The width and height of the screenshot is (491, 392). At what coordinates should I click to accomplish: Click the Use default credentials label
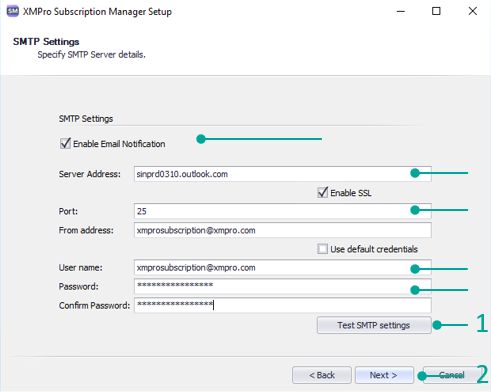pos(374,249)
